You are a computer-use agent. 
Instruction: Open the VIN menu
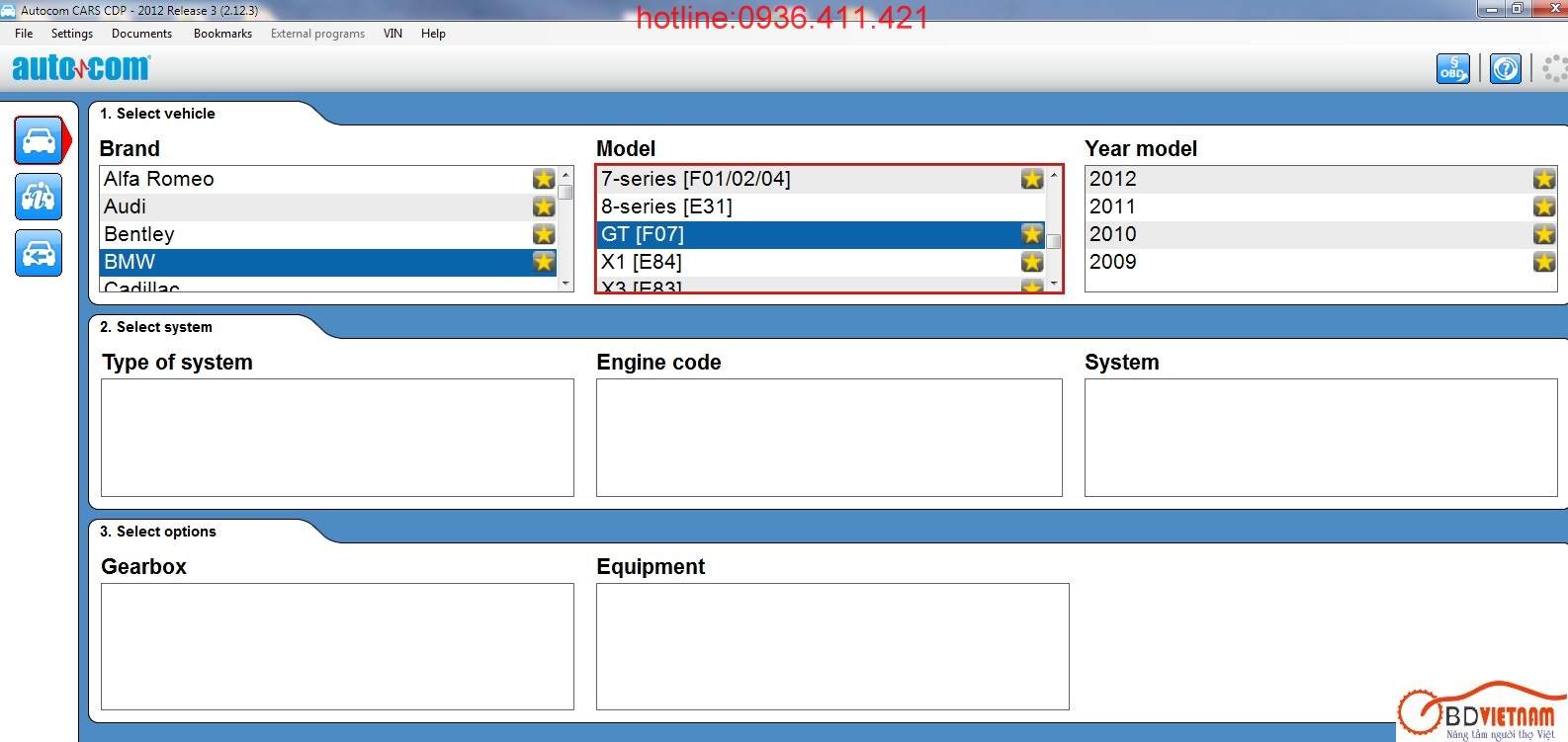(392, 34)
